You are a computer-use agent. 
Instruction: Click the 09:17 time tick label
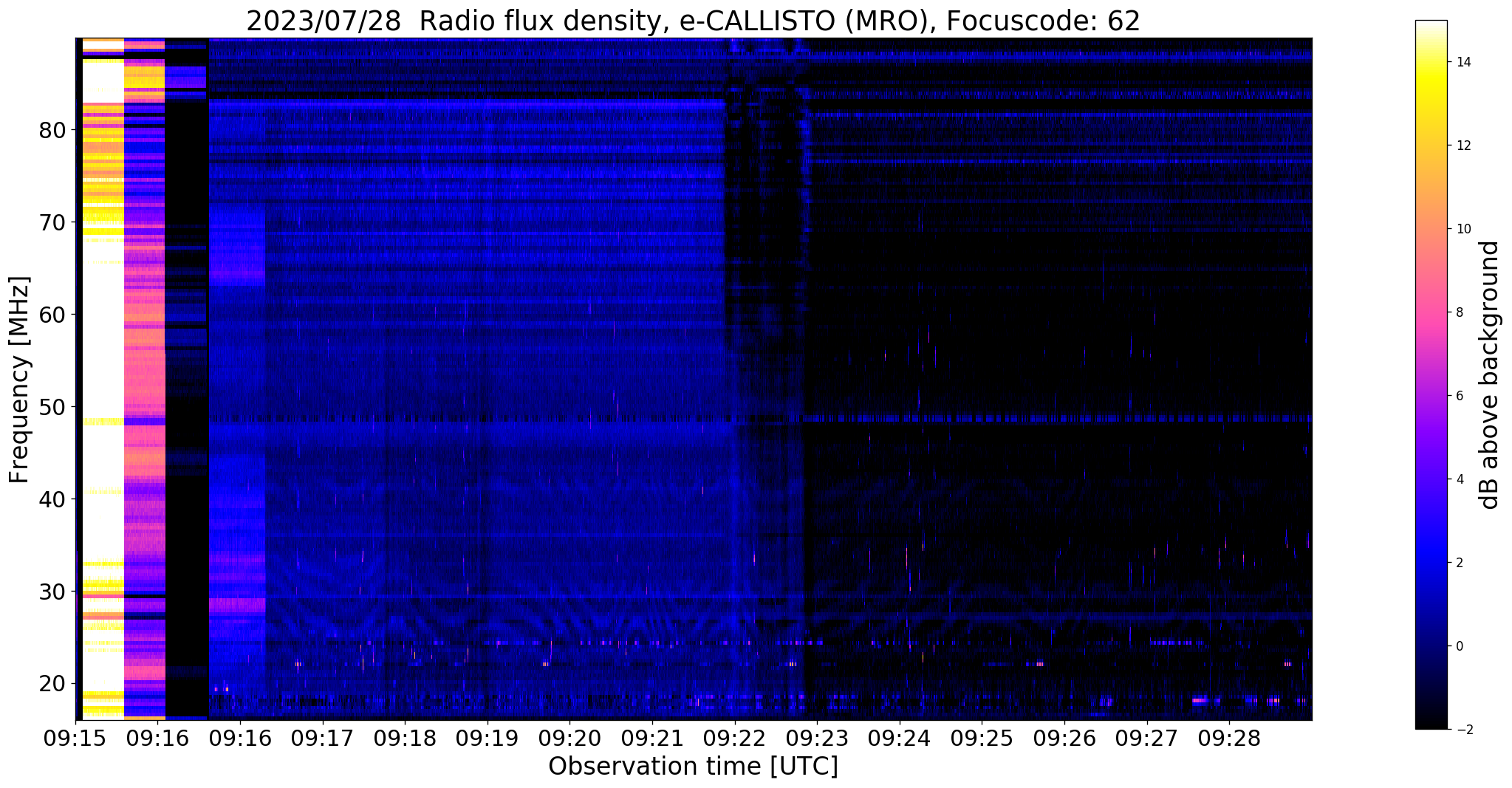(x=322, y=739)
